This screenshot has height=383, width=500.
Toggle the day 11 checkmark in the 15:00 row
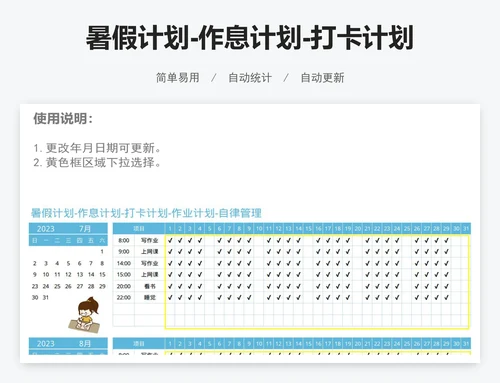[x=269, y=275]
